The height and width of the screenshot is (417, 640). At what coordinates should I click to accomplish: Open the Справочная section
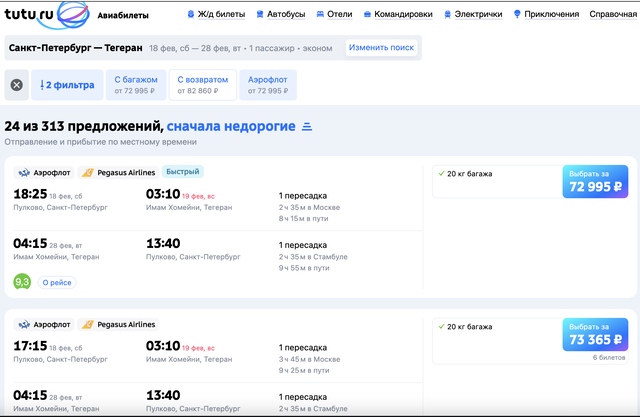[x=613, y=14]
